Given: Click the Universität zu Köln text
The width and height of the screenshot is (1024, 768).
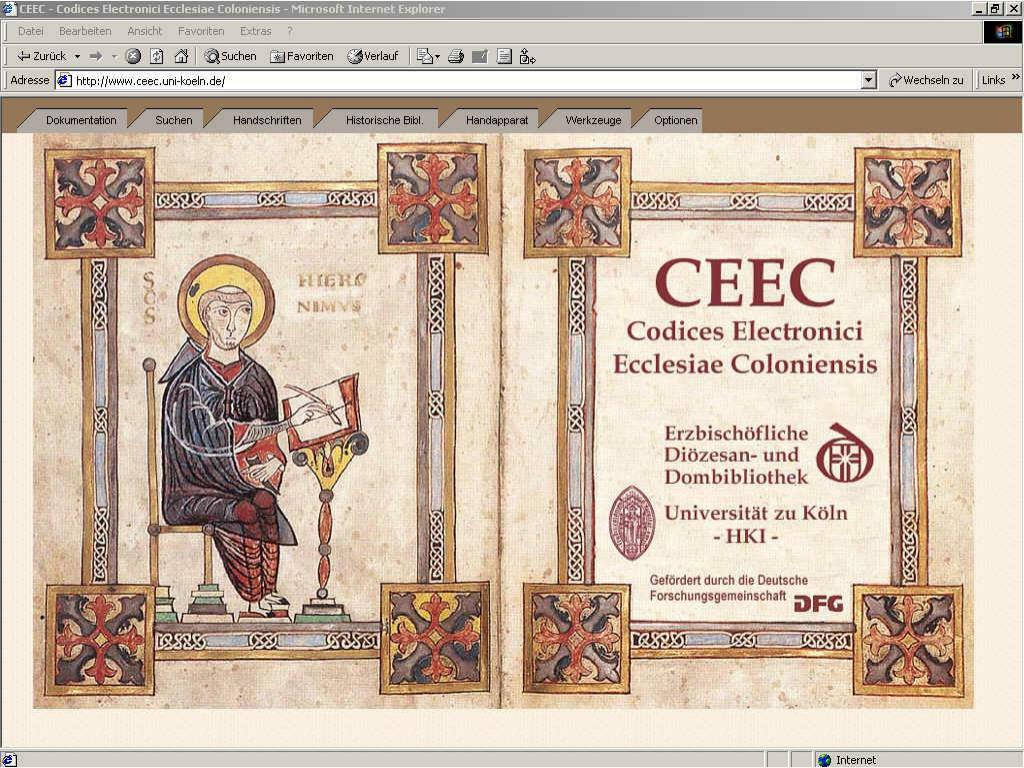Looking at the screenshot, I should click(756, 513).
